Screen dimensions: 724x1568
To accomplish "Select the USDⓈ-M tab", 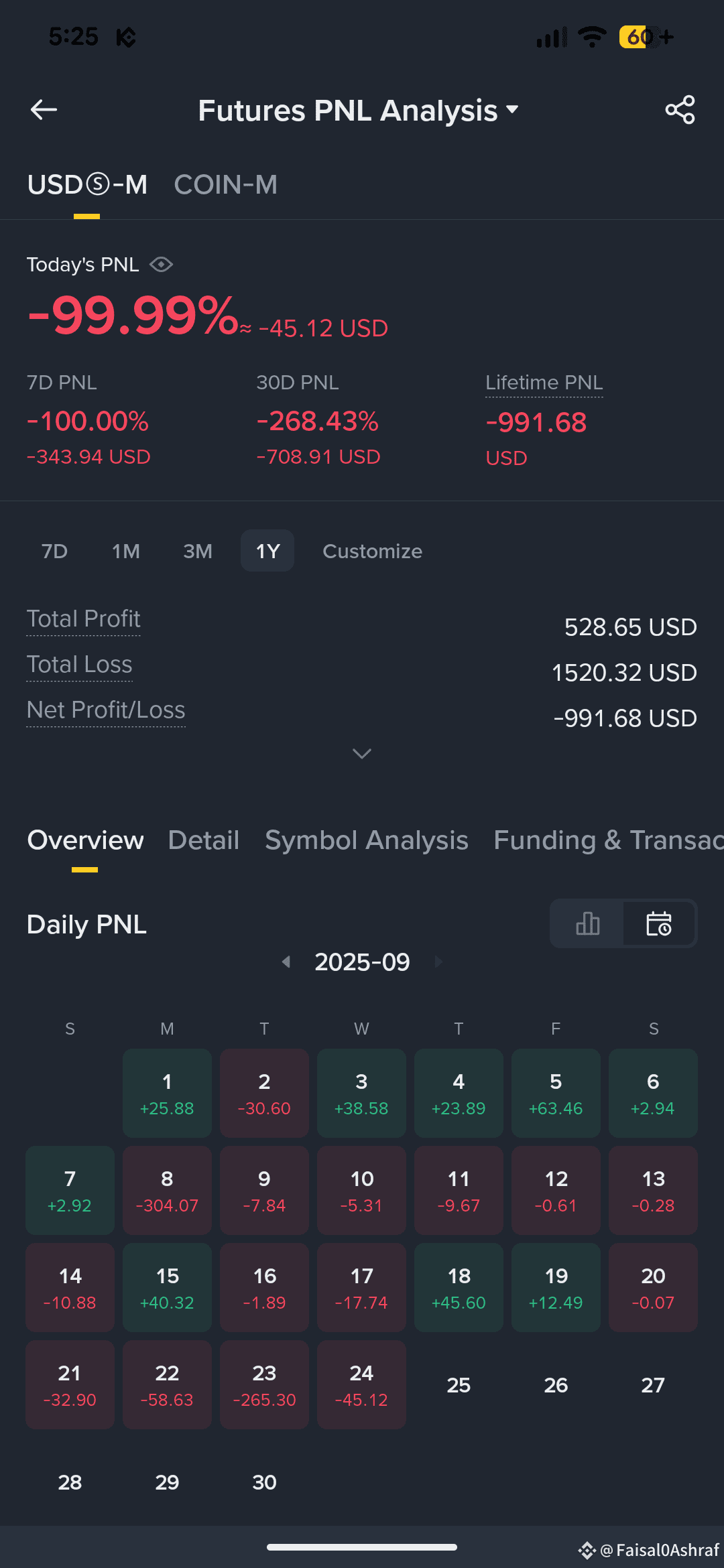I will (87, 185).
